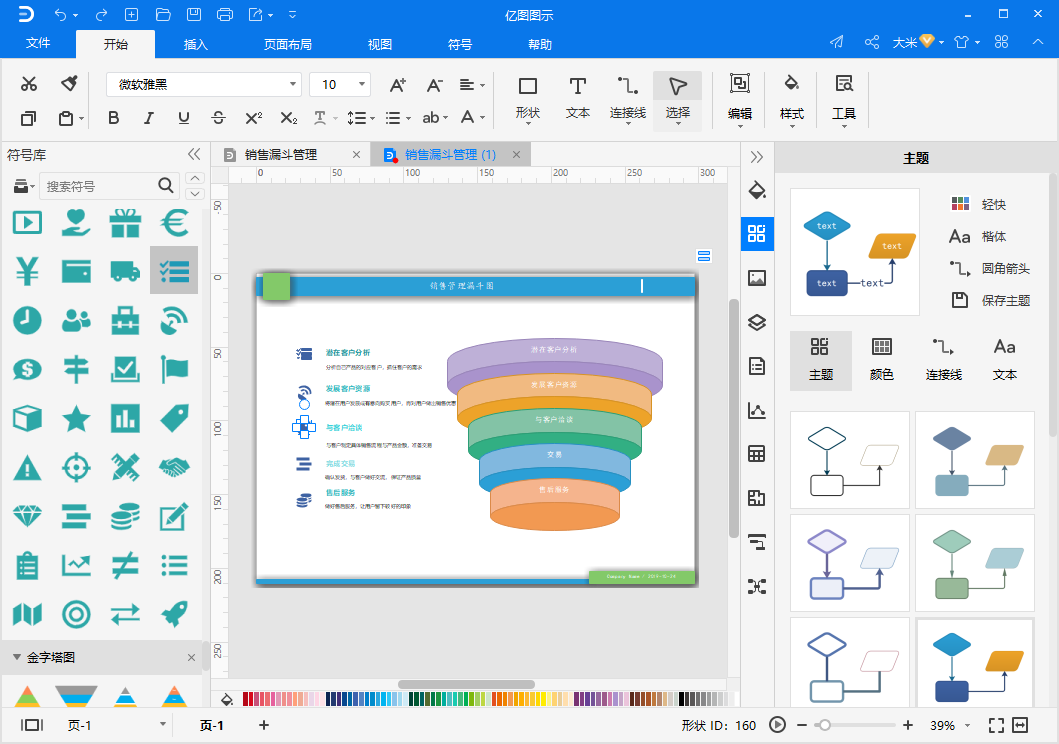Switch to the 插入 ribbon tab
The image size is (1059, 744).
click(196, 45)
